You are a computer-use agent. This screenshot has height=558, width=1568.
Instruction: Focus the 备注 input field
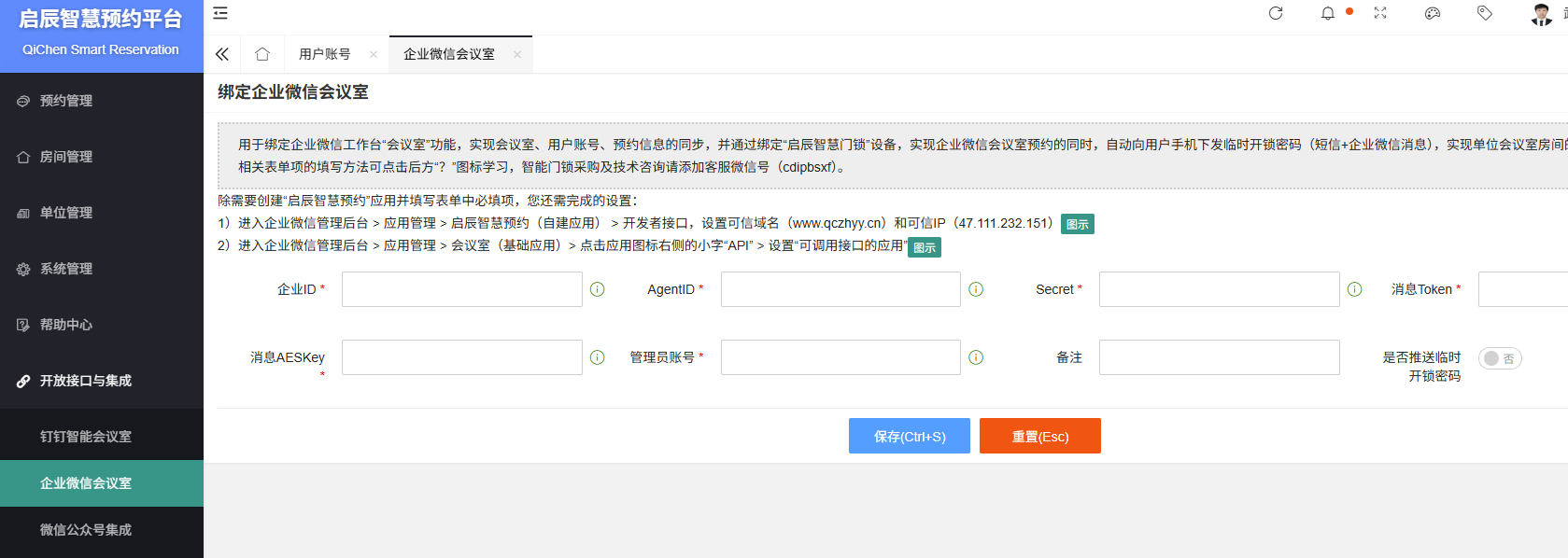[x=1220, y=357]
